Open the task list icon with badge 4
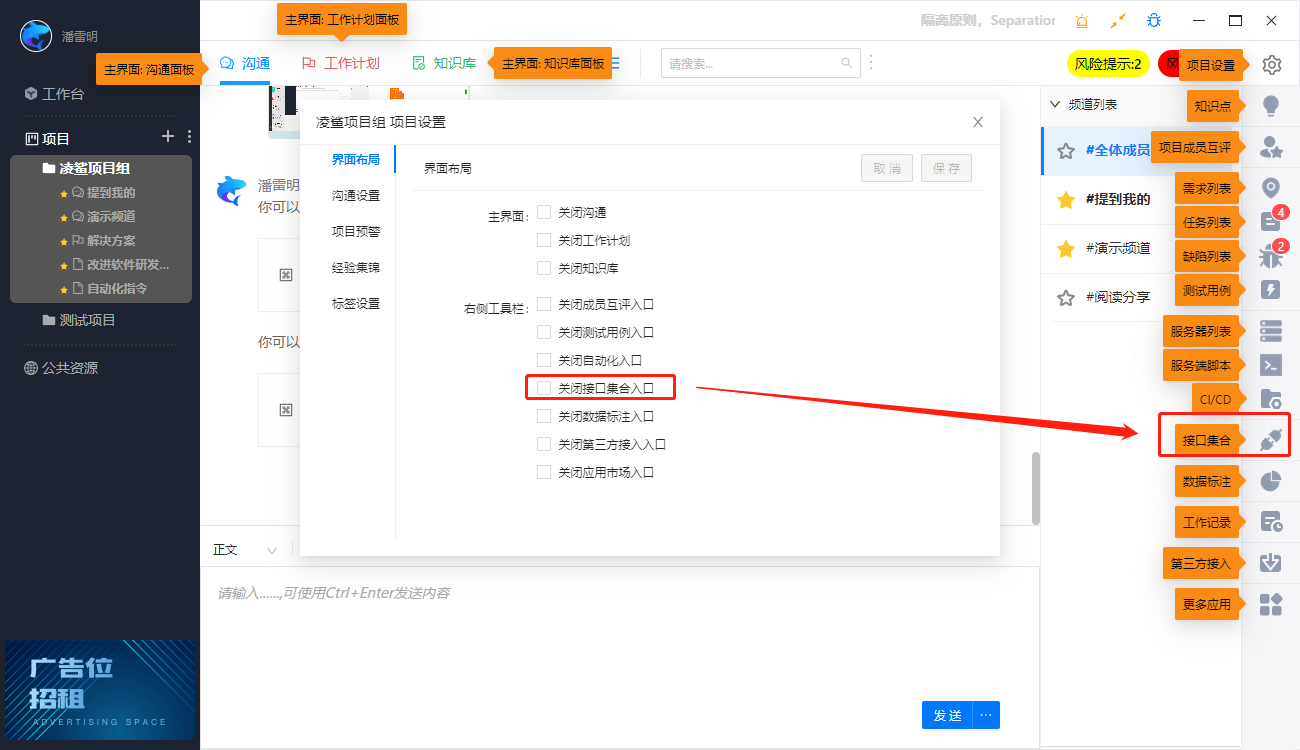The height and width of the screenshot is (750, 1300). click(1271, 222)
